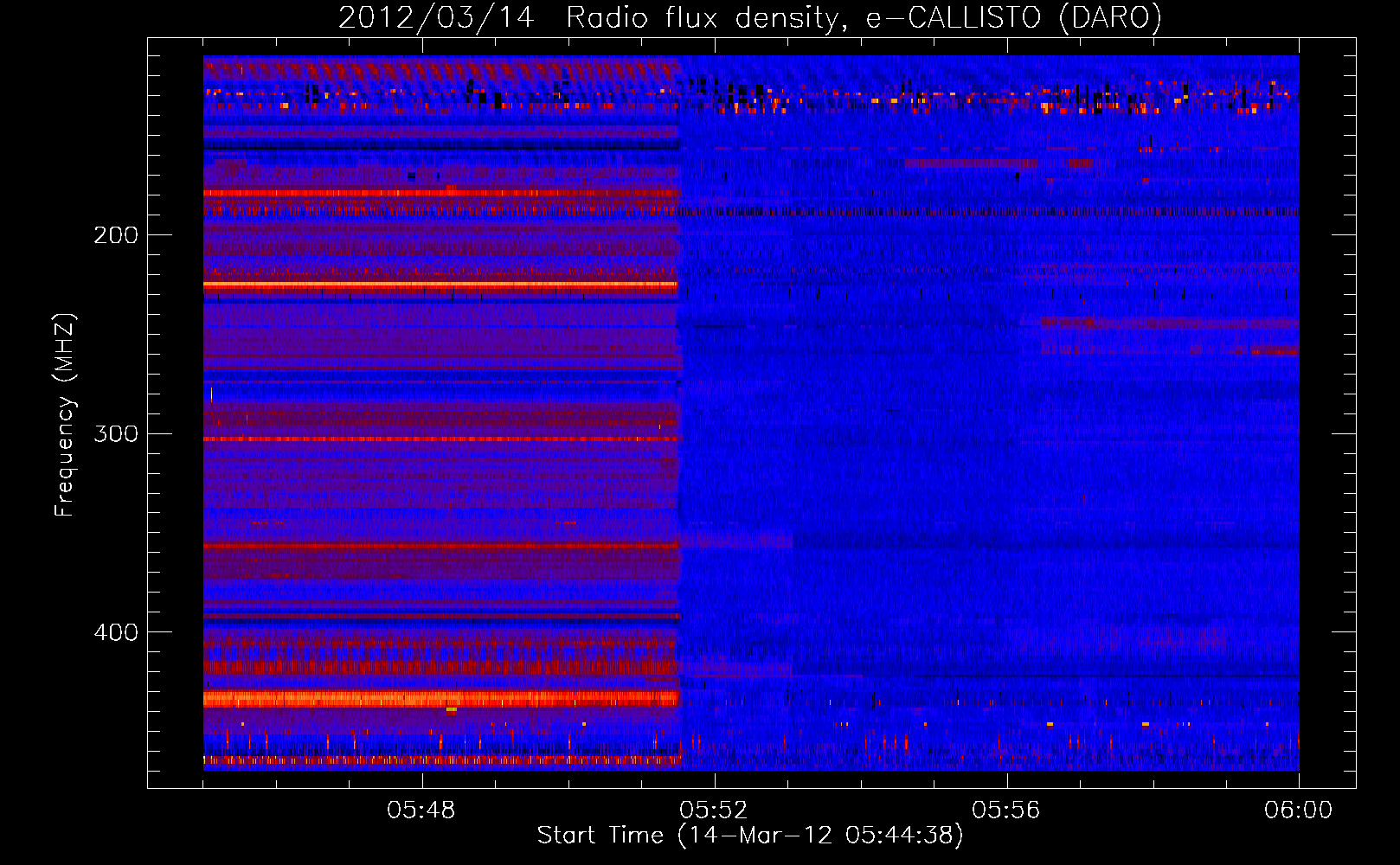Click the 'e-CALLISTO (DARO)' title text
Screen dimensions: 1400x865
pyautogui.click(x=1014, y=18)
